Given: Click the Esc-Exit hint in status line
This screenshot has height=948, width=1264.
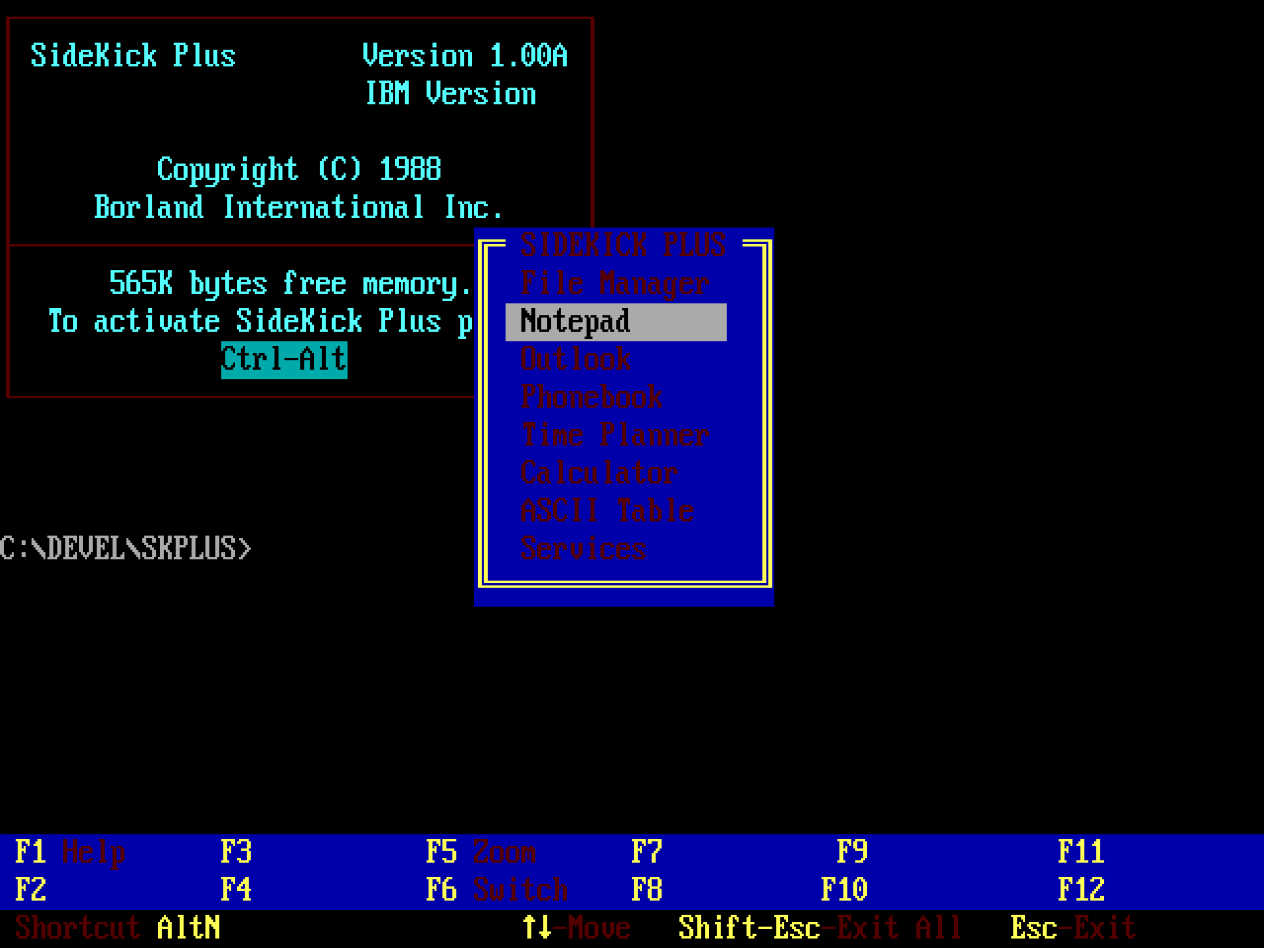Looking at the screenshot, I should [x=1073, y=928].
